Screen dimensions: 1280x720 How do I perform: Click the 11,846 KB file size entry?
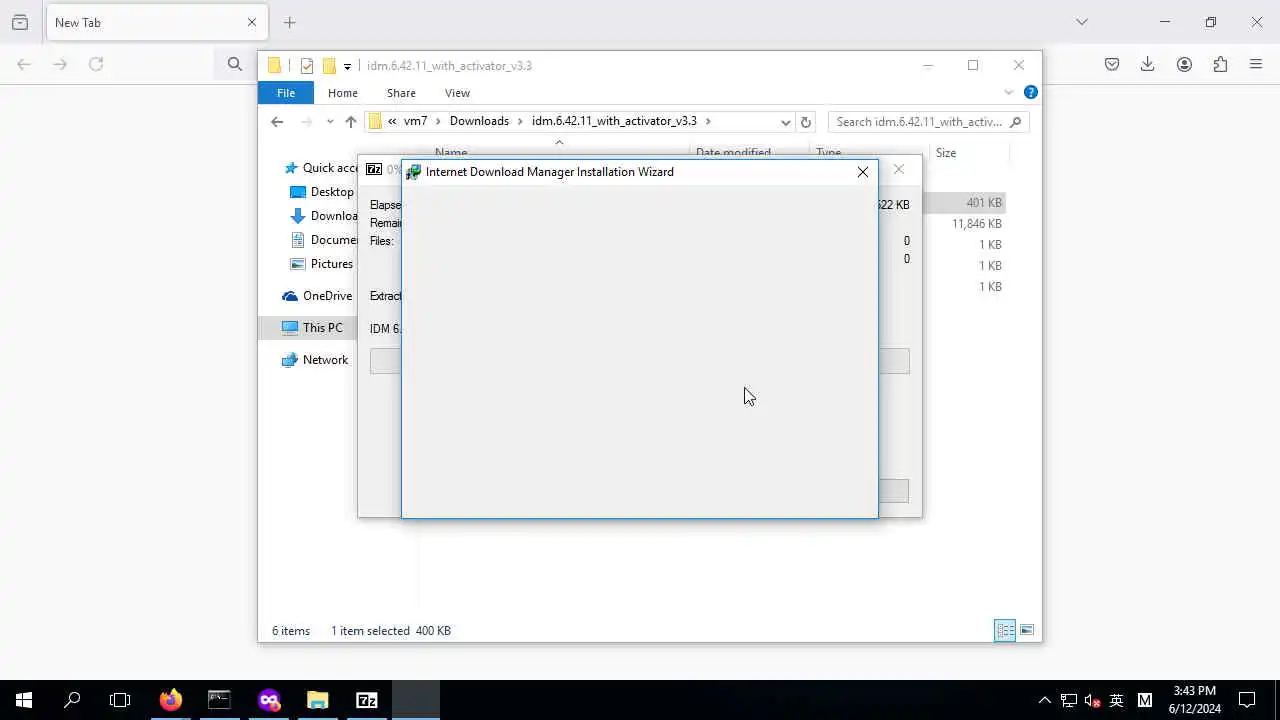[x=977, y=224]
